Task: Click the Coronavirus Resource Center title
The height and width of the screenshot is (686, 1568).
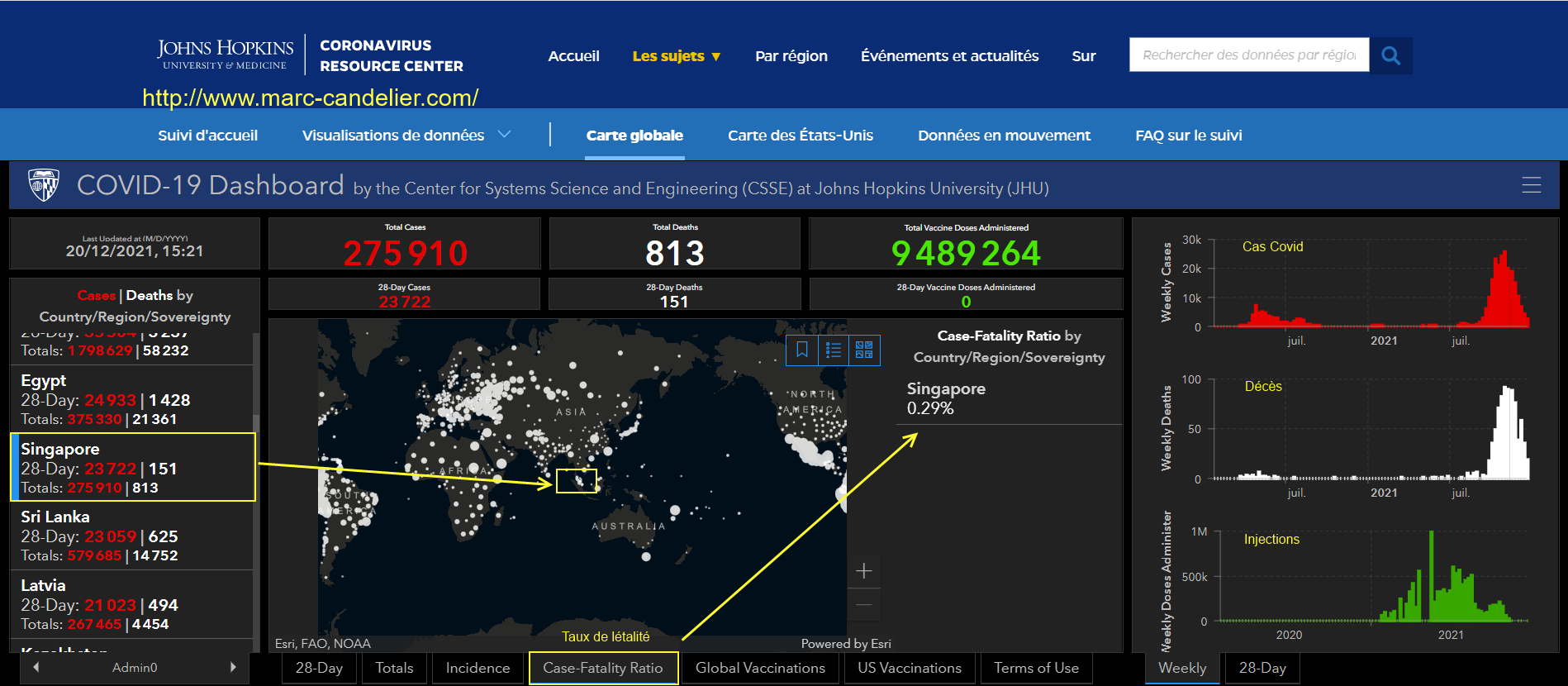Action: (392, 55)
